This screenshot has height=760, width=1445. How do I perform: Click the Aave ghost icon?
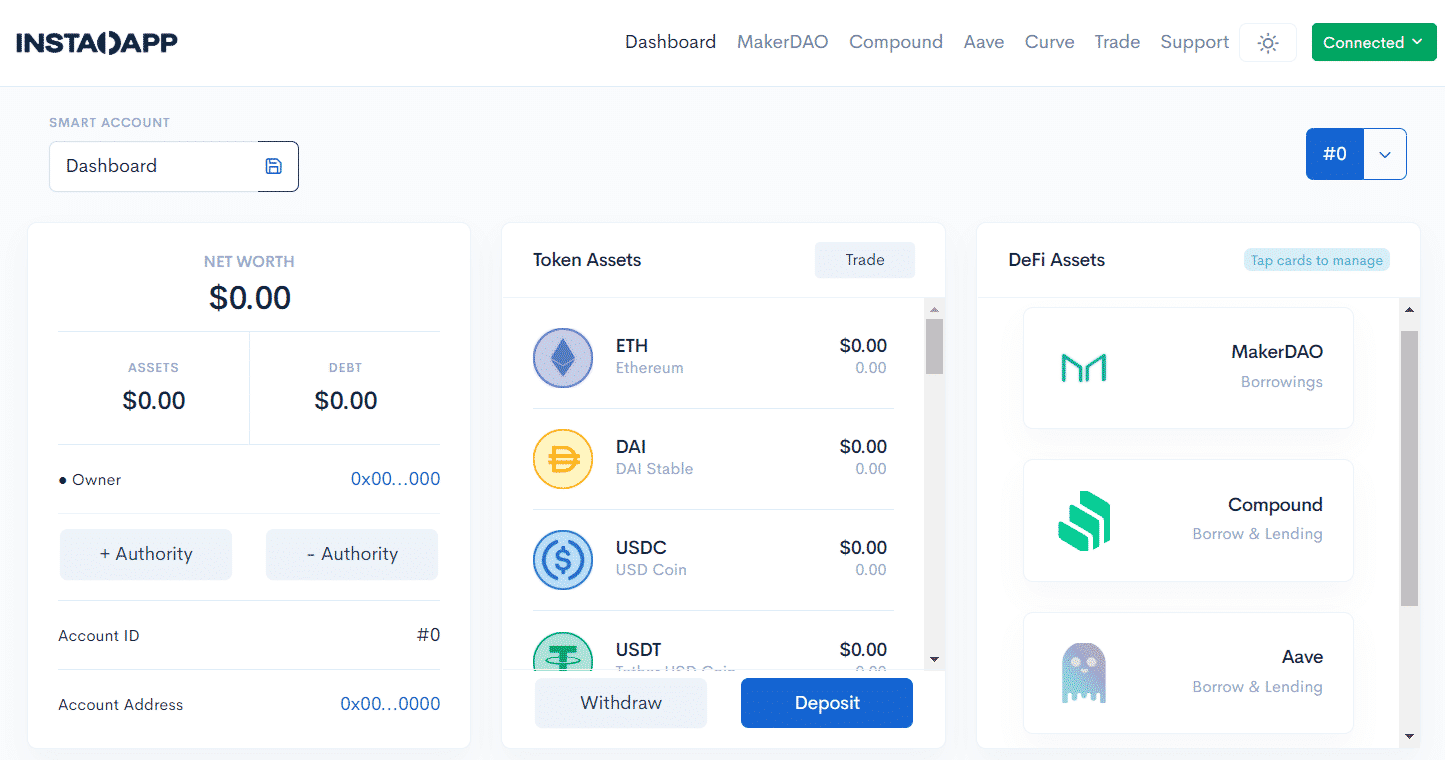(1083, 673)
